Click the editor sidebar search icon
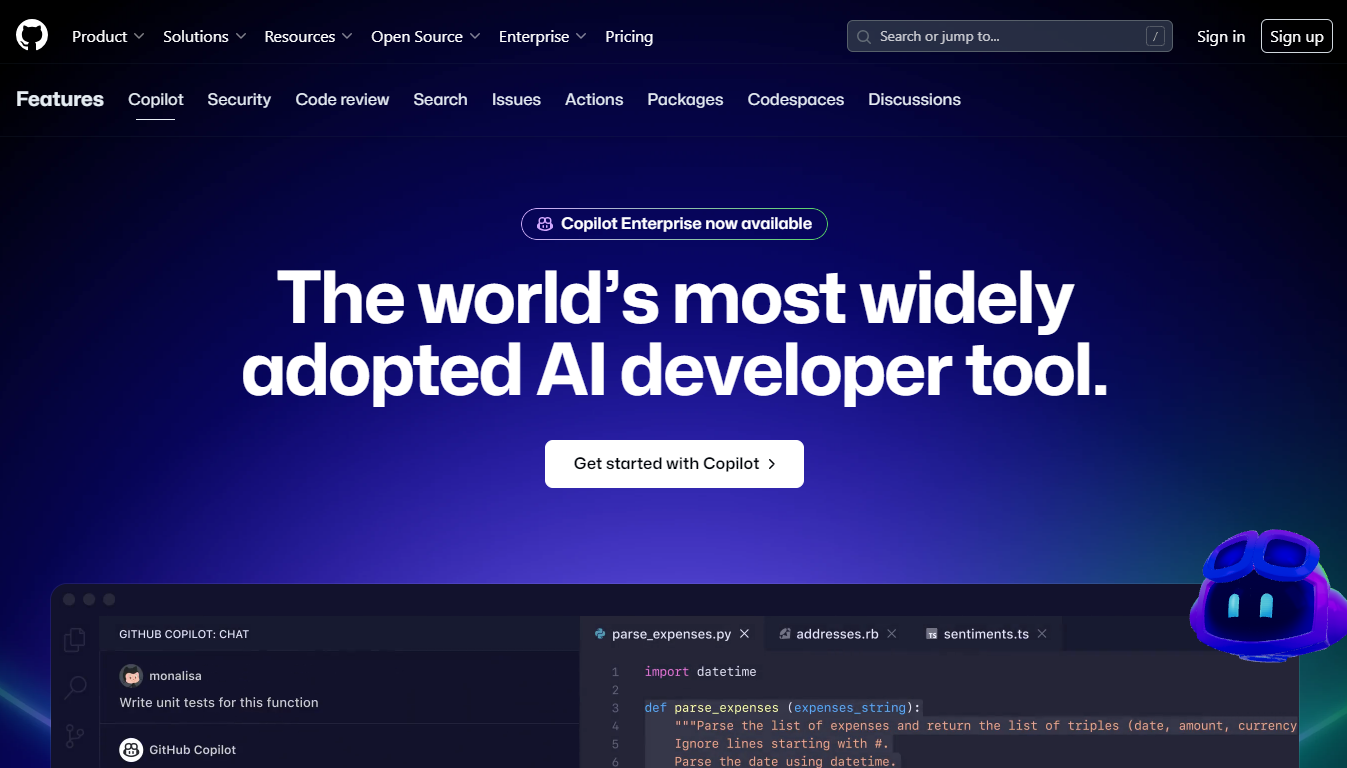 coord(75,688)
